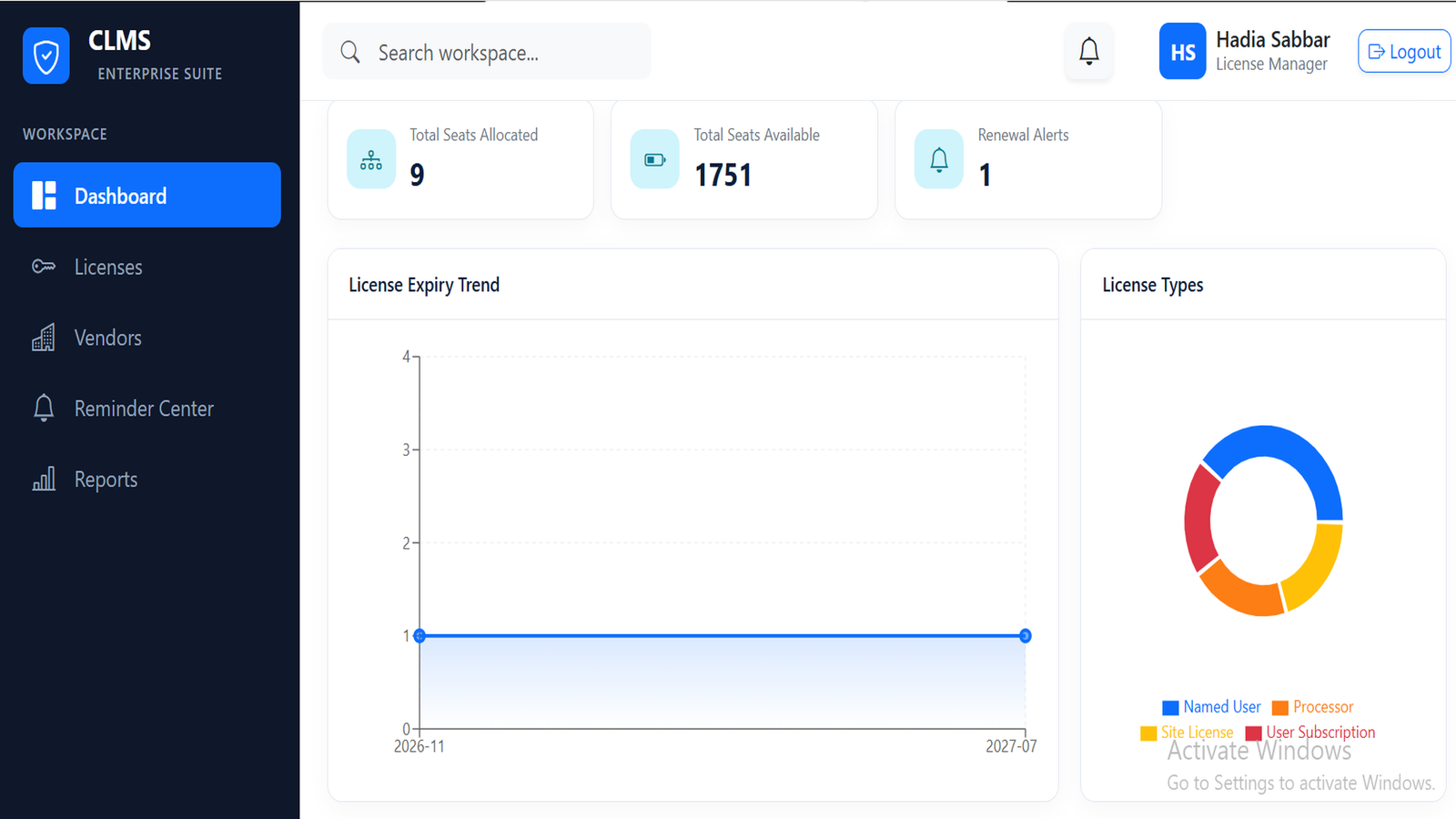
Task: Click the Total Seats Allocated value 9
Action: coord(417,175)
